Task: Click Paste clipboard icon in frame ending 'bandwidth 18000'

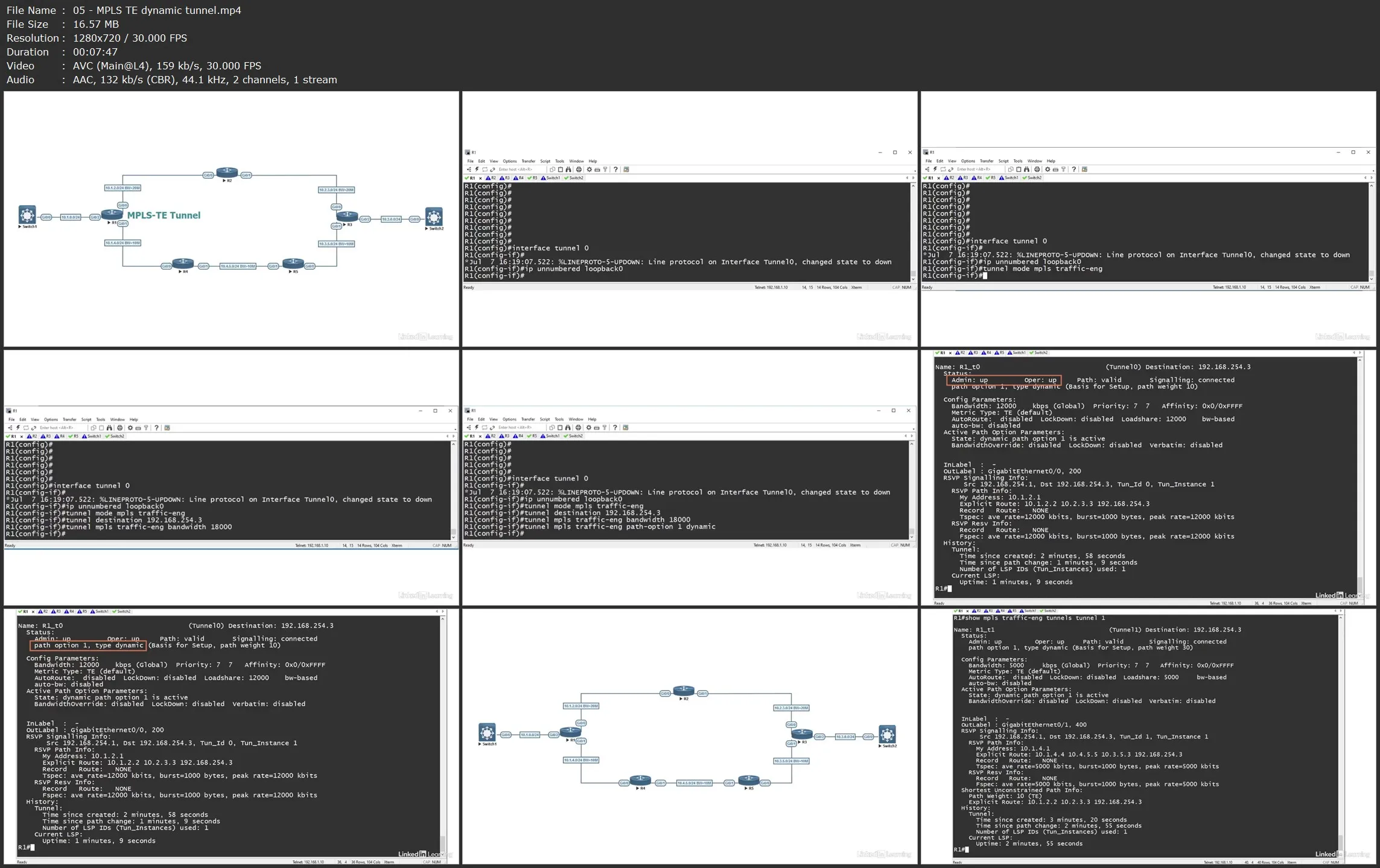Action: (102, 428)
